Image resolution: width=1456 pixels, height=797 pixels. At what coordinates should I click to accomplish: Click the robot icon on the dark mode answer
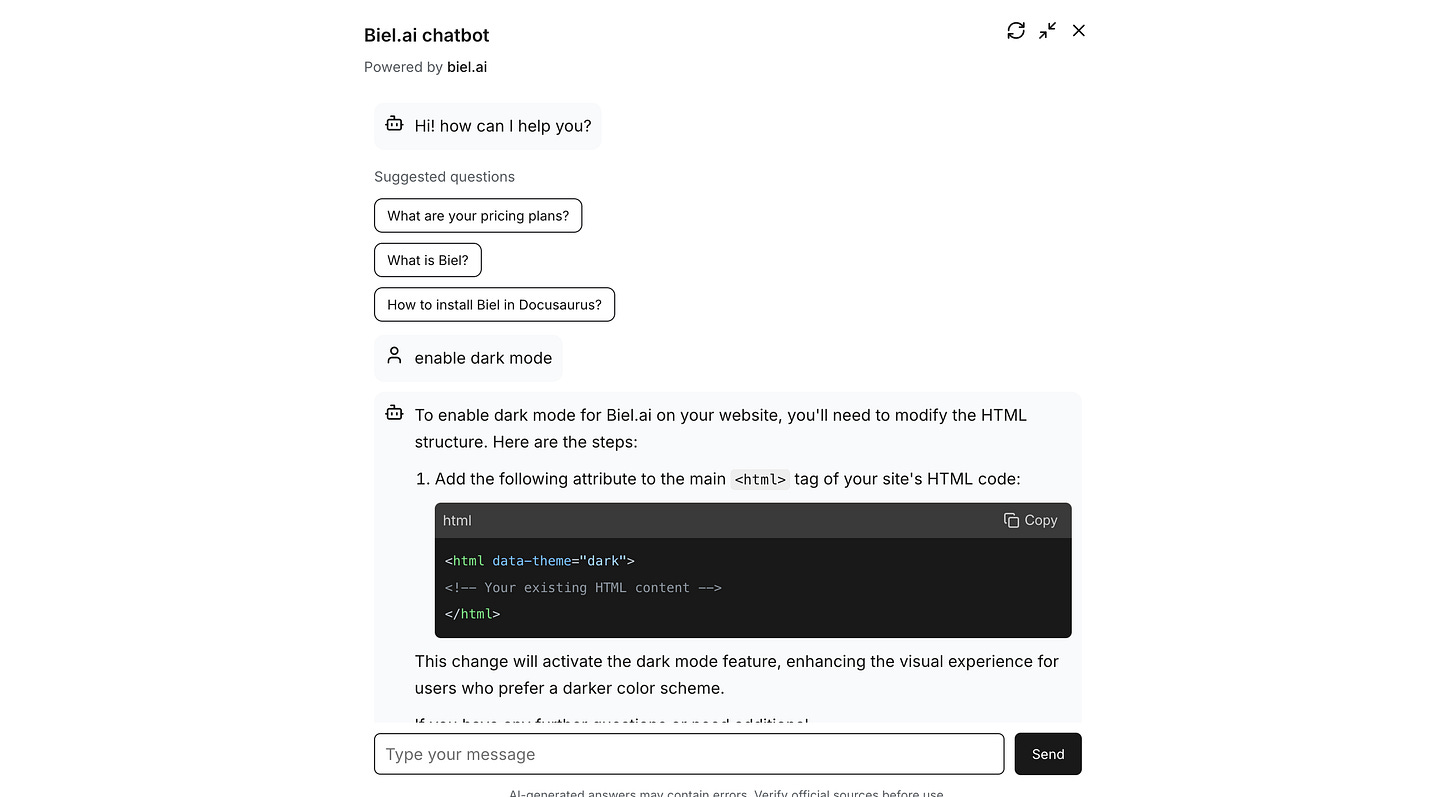coord(394,412)
